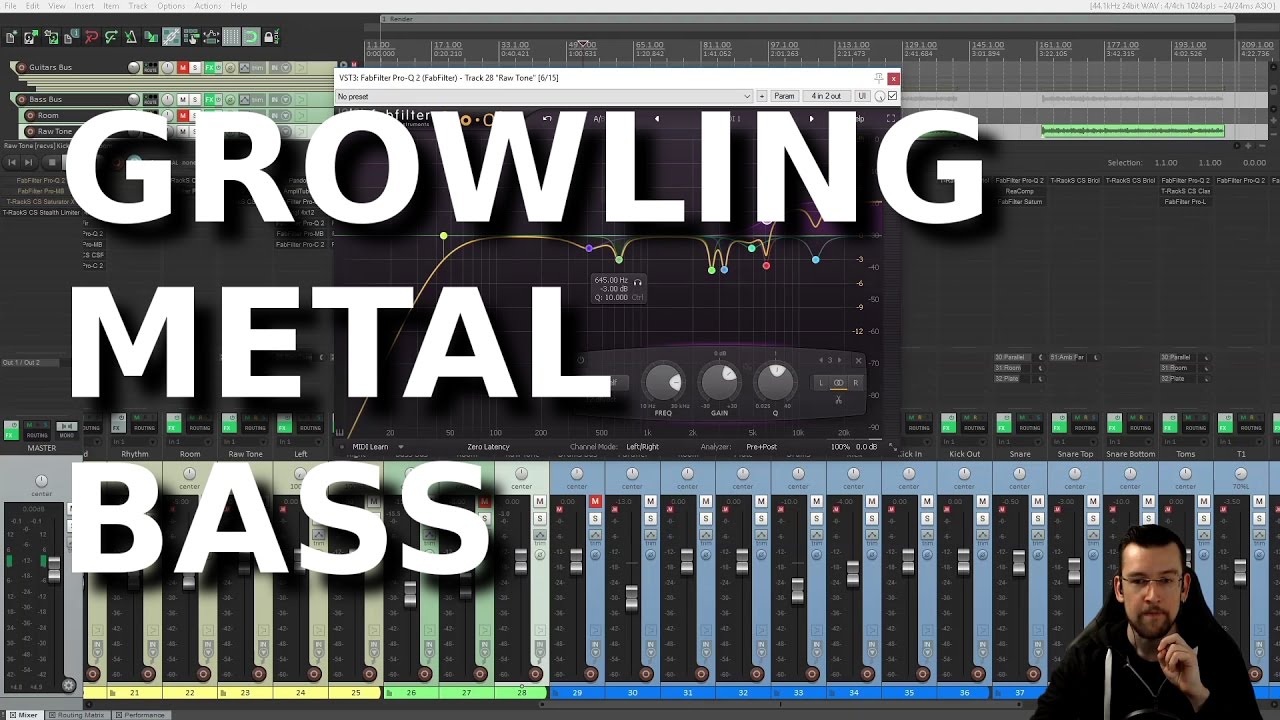Click the Performance tab at bottom
1280x720 pixels.
[x=143, y=715]
